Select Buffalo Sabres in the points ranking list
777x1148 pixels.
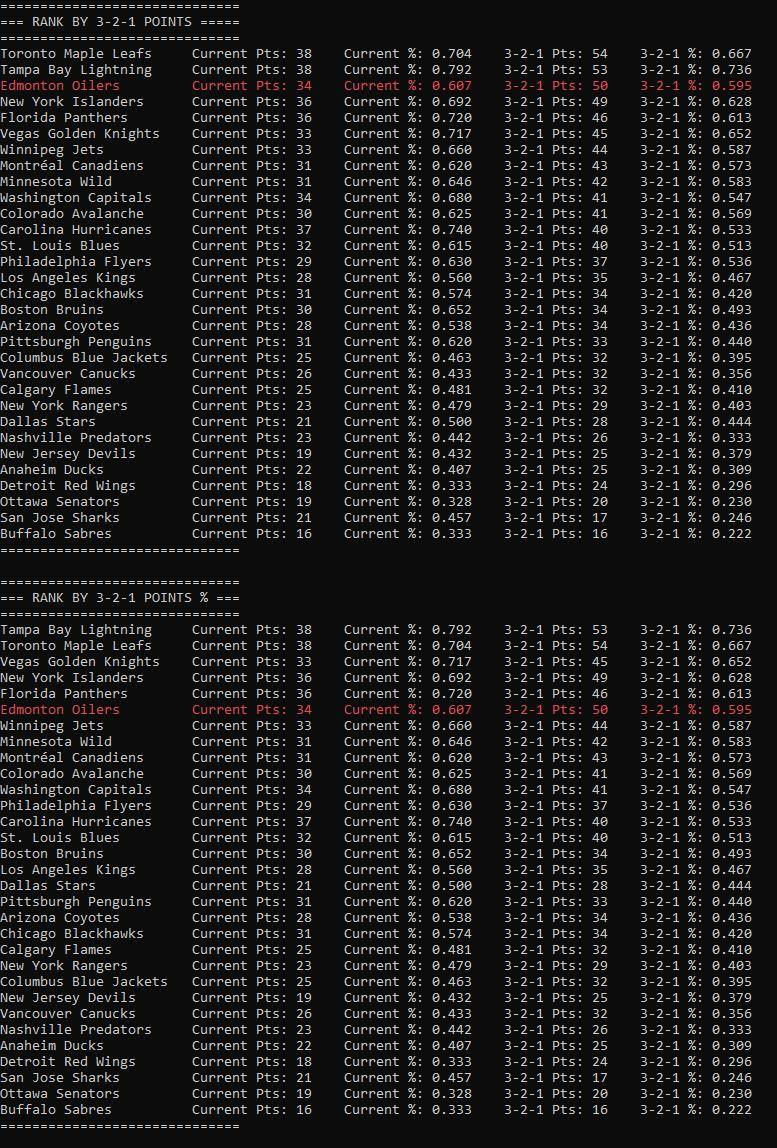pyautogui.click(x=56, y=533)
